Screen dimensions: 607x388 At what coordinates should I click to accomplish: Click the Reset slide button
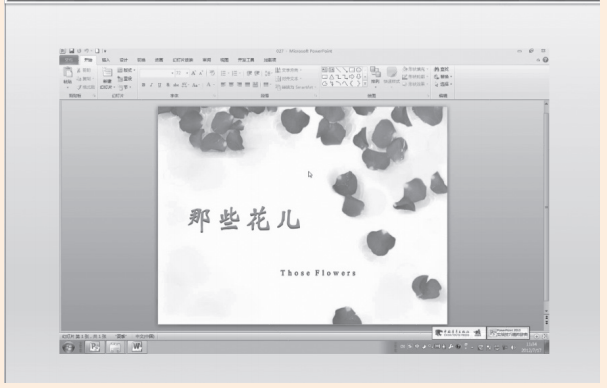(125, 79)
